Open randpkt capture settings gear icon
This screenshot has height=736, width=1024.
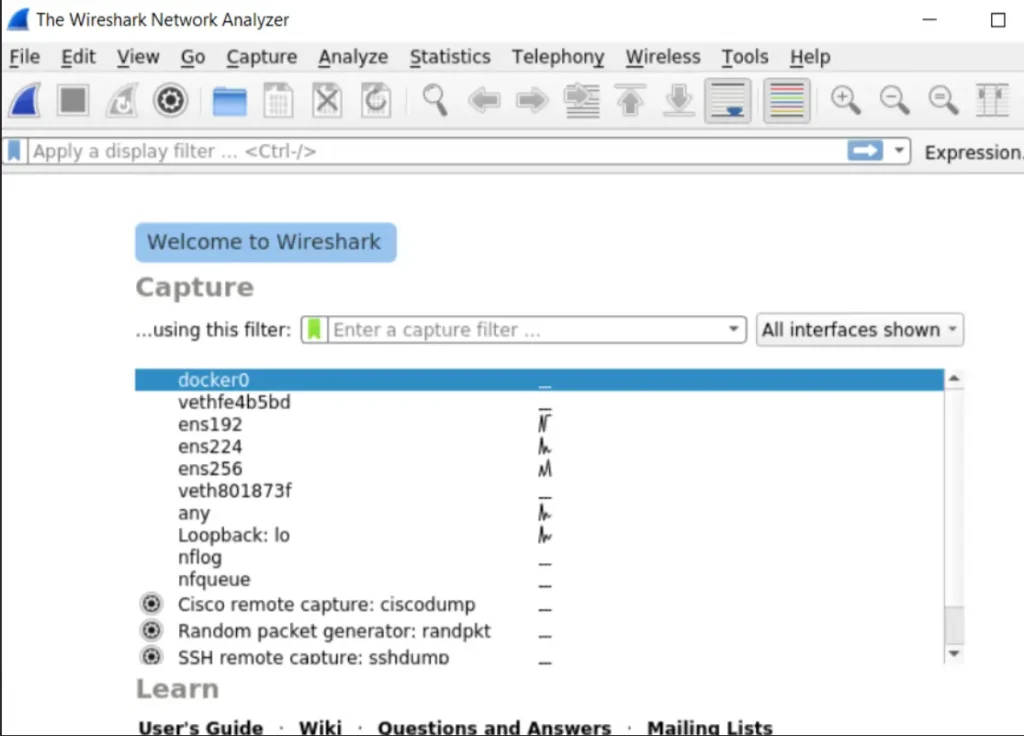[x=152, y=630]
